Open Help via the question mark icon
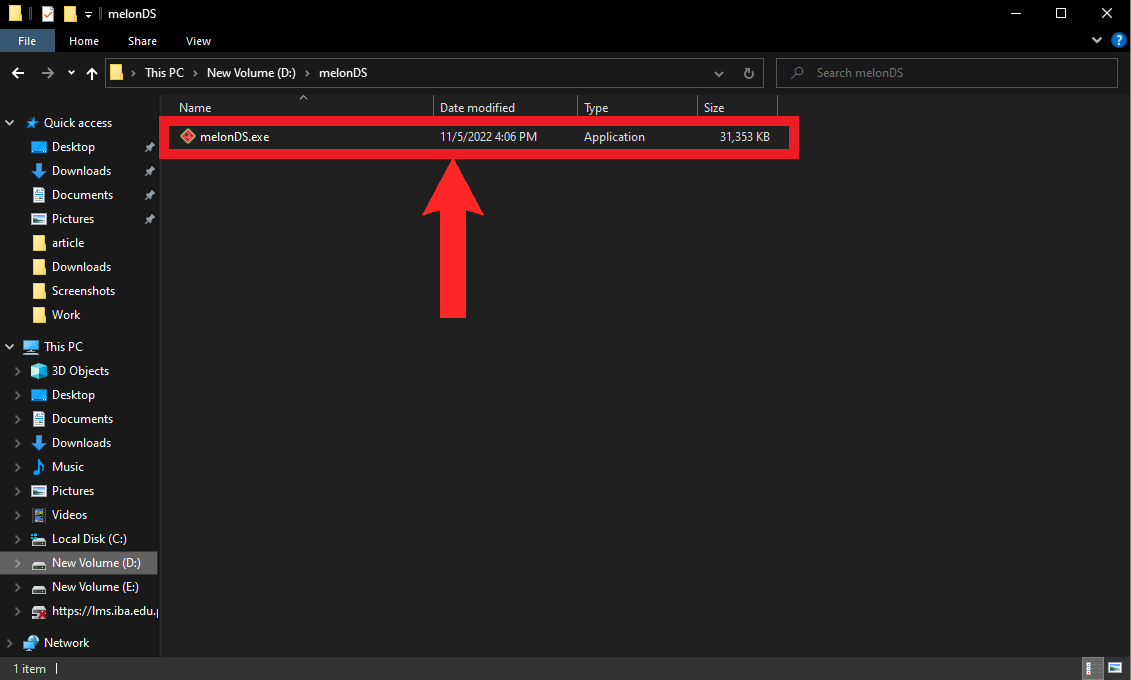Image resolution: width=1131 pixels, height=680 pixels. coord(1119,40)
